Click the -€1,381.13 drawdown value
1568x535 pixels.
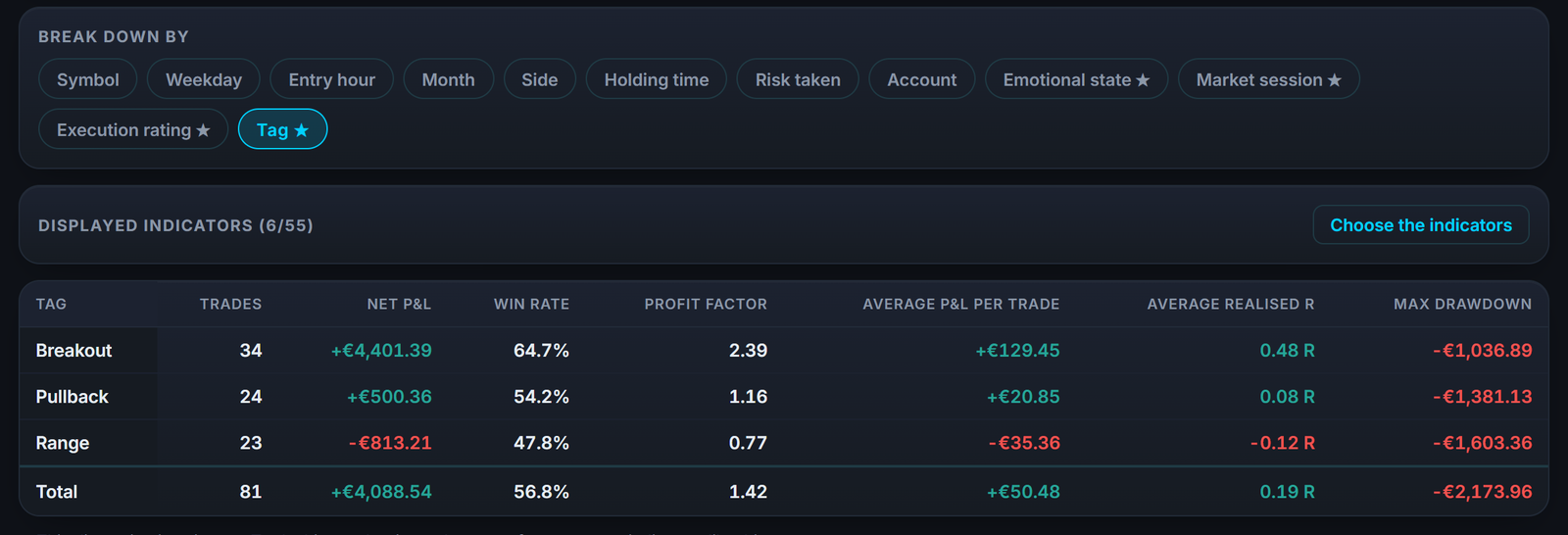coord(1483,396)
